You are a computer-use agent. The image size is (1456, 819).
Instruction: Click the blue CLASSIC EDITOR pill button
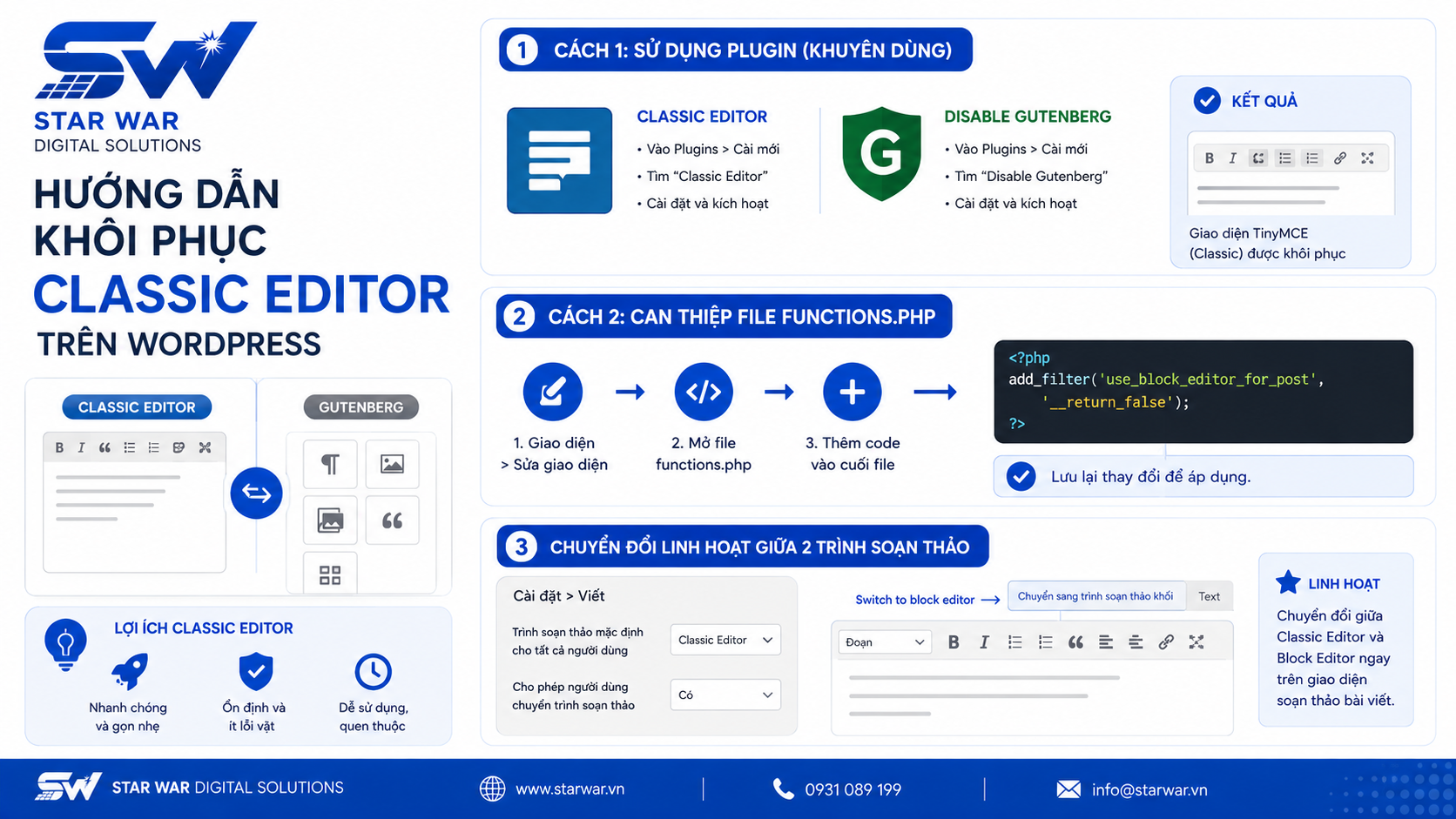[x=137, y=406]
